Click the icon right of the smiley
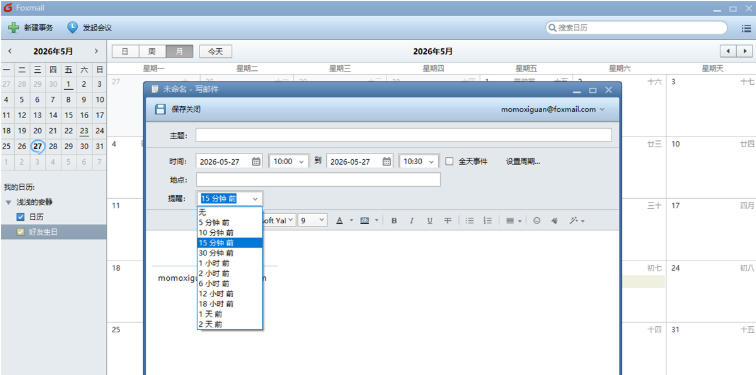 [x=554, y=221]
